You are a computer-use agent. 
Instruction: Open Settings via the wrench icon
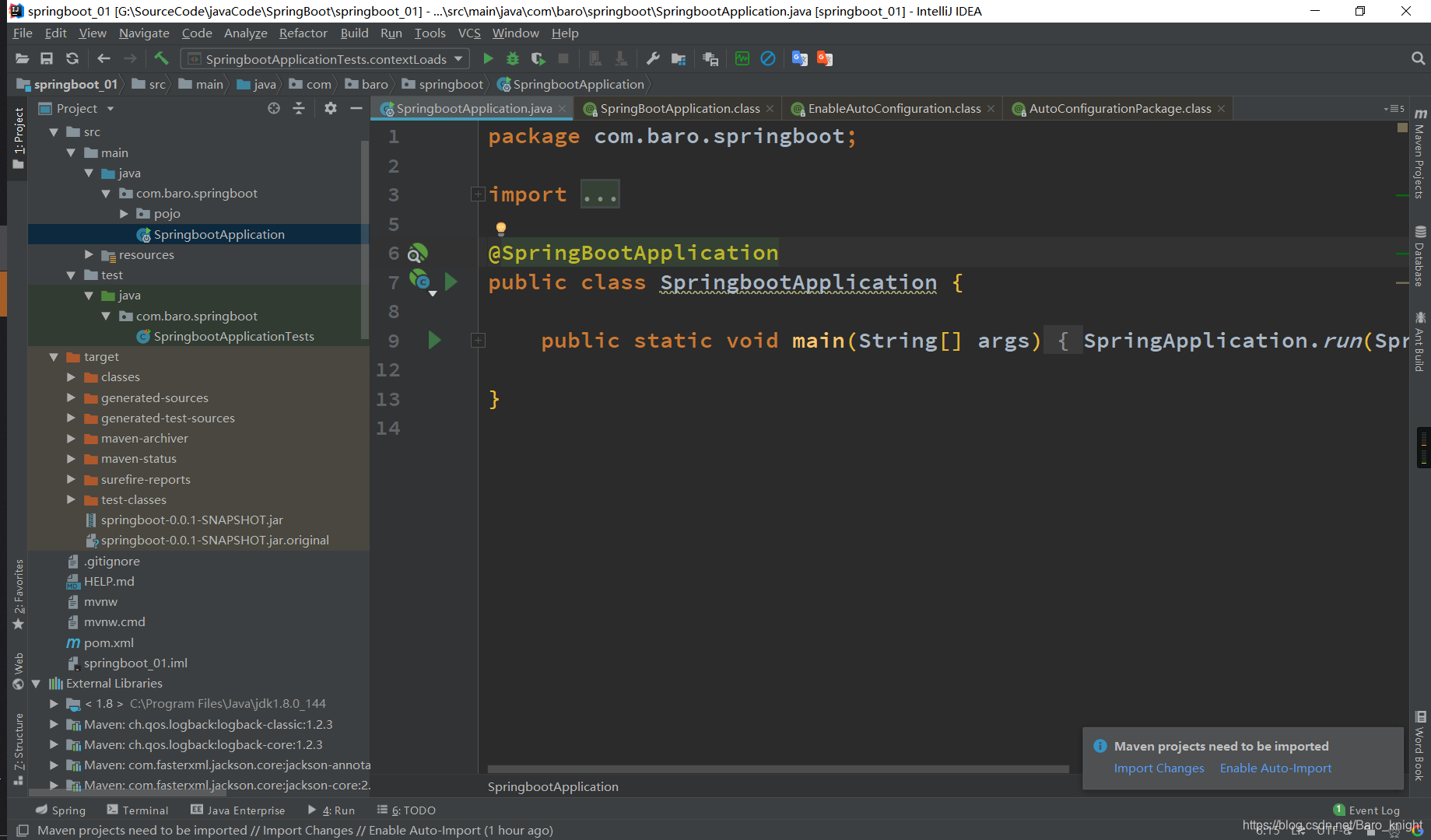(653, 58)
